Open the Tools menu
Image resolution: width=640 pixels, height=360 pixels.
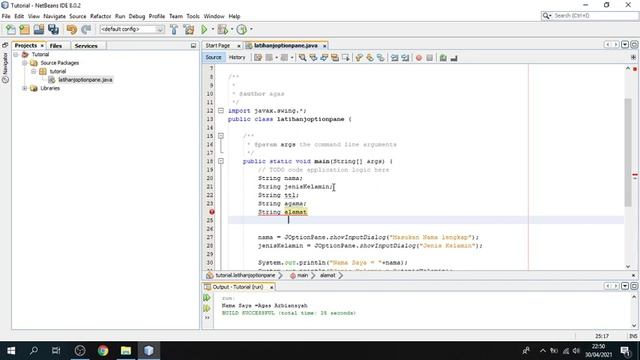click(193, 16)
